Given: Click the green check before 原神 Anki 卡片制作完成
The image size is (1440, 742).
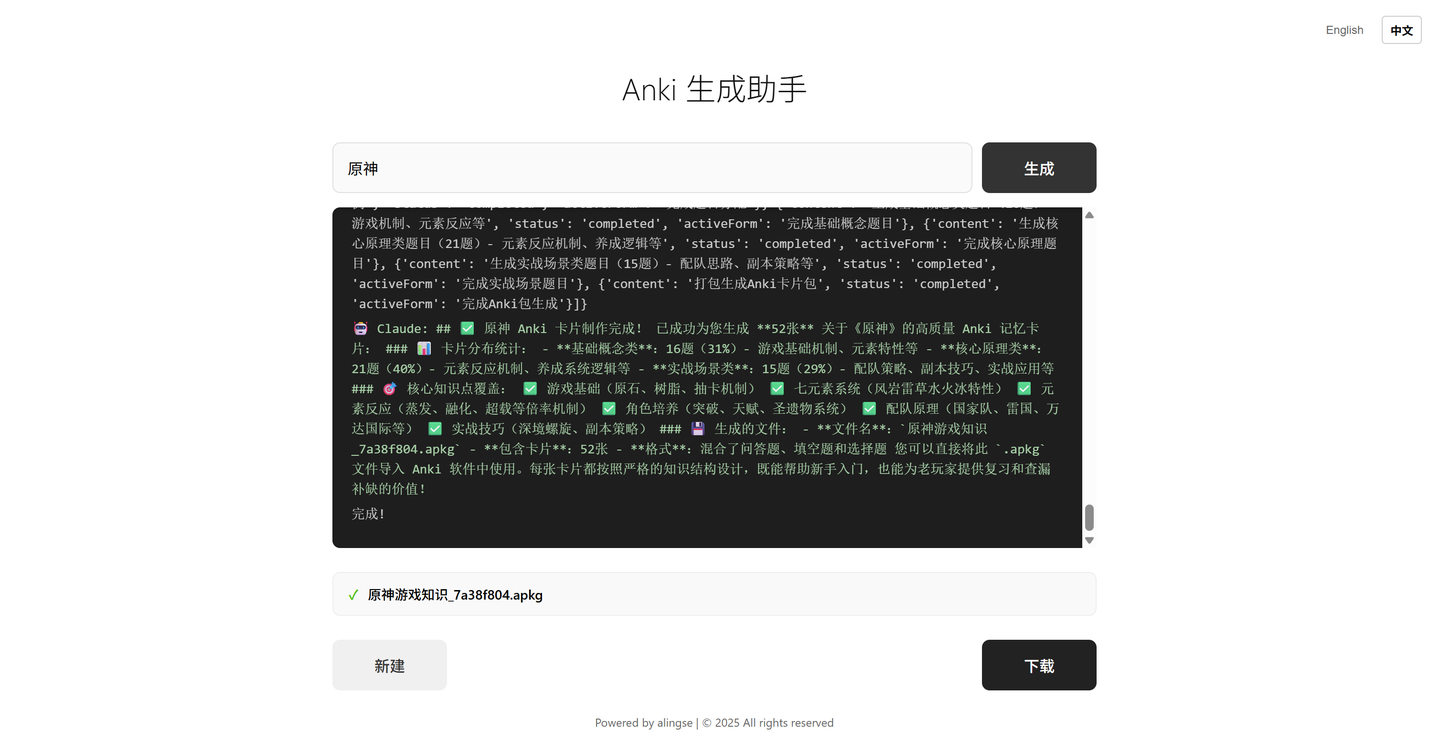Looking at the screenshot, I should pos(467,329).
